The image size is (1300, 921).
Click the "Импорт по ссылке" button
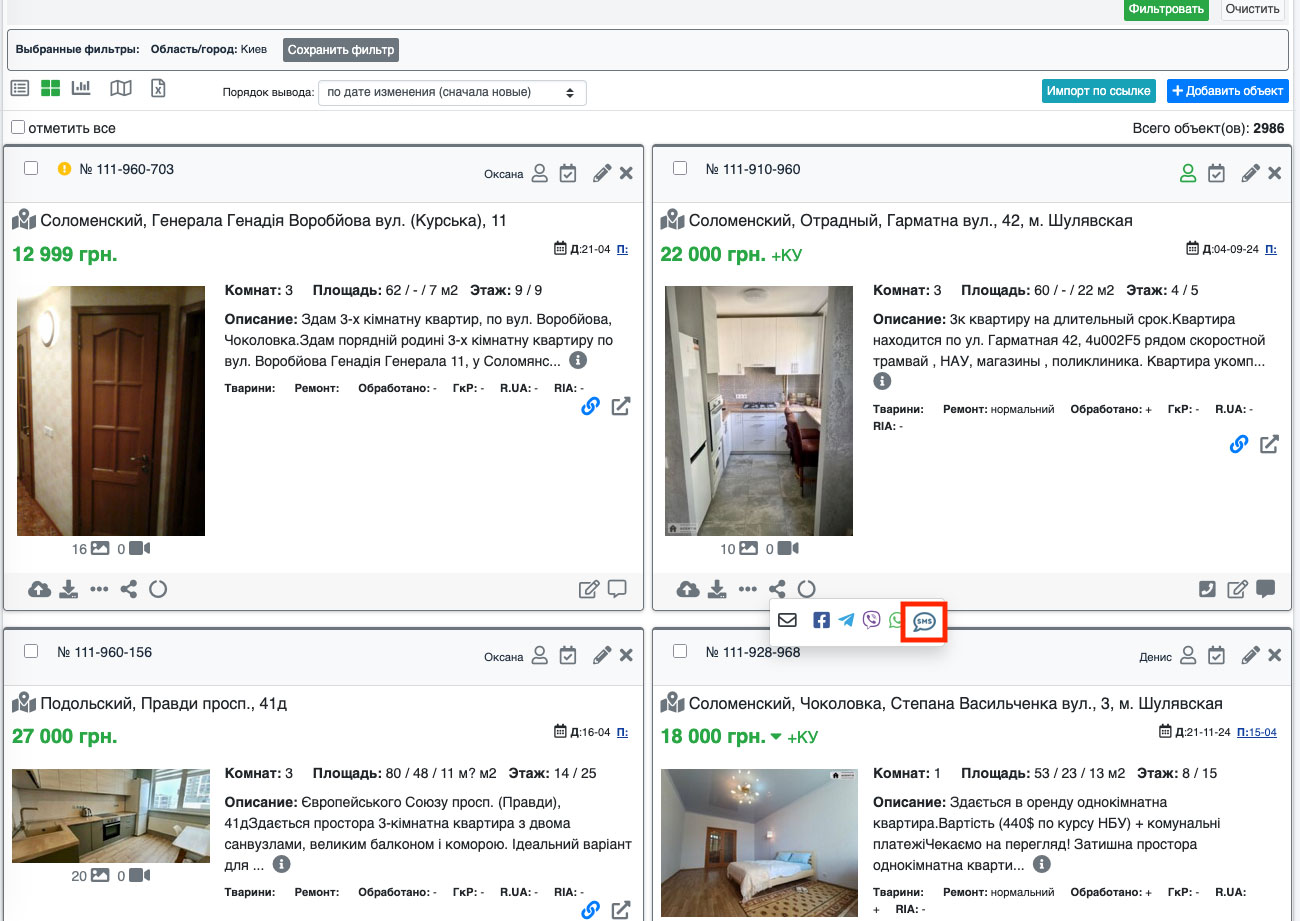pyautogui.click(x=1098, y=91)
